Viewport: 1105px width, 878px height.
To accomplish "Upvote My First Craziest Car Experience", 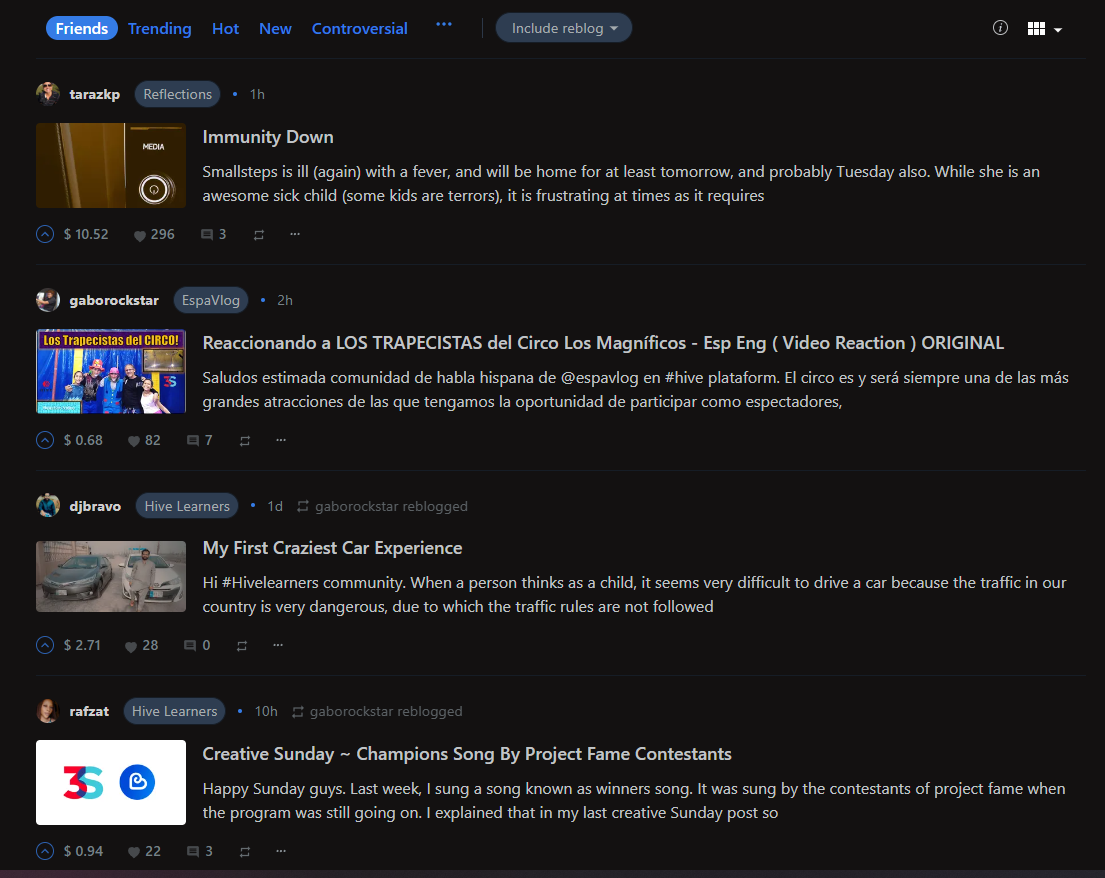I will 44,645.
